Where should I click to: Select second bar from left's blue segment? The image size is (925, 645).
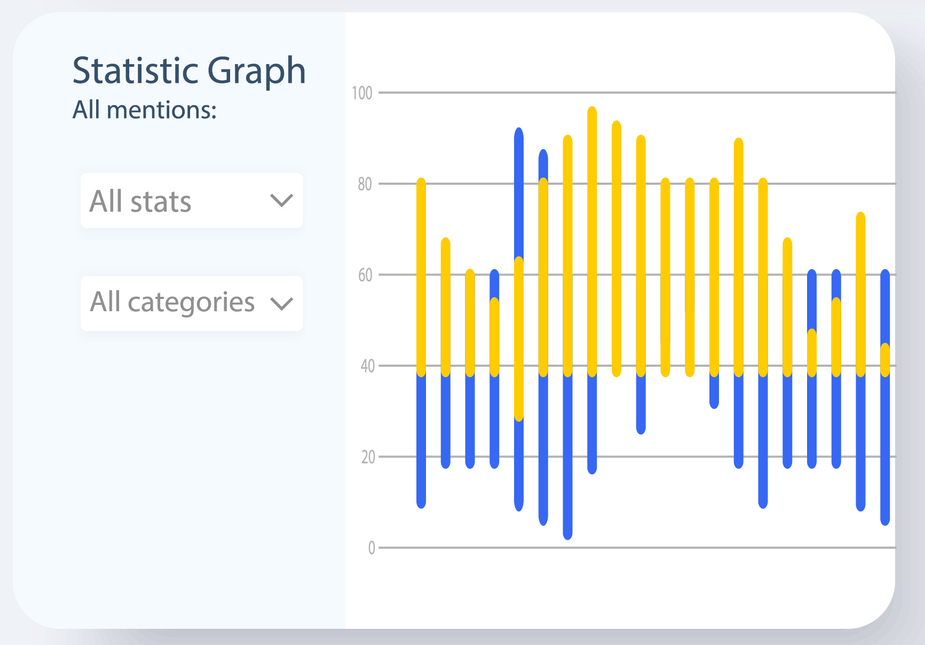445,420
